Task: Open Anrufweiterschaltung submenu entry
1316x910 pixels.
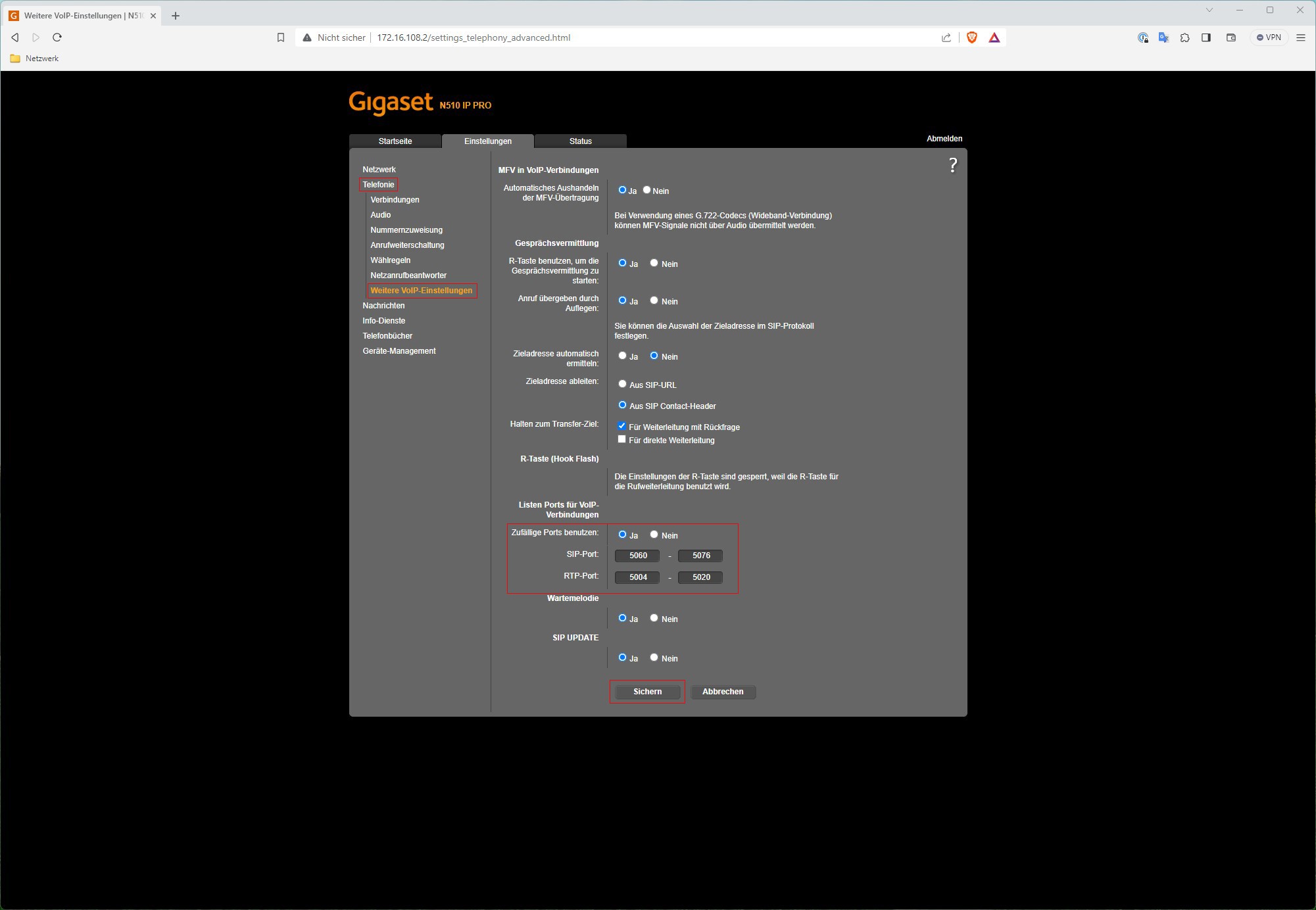Action: coord(407,245)
